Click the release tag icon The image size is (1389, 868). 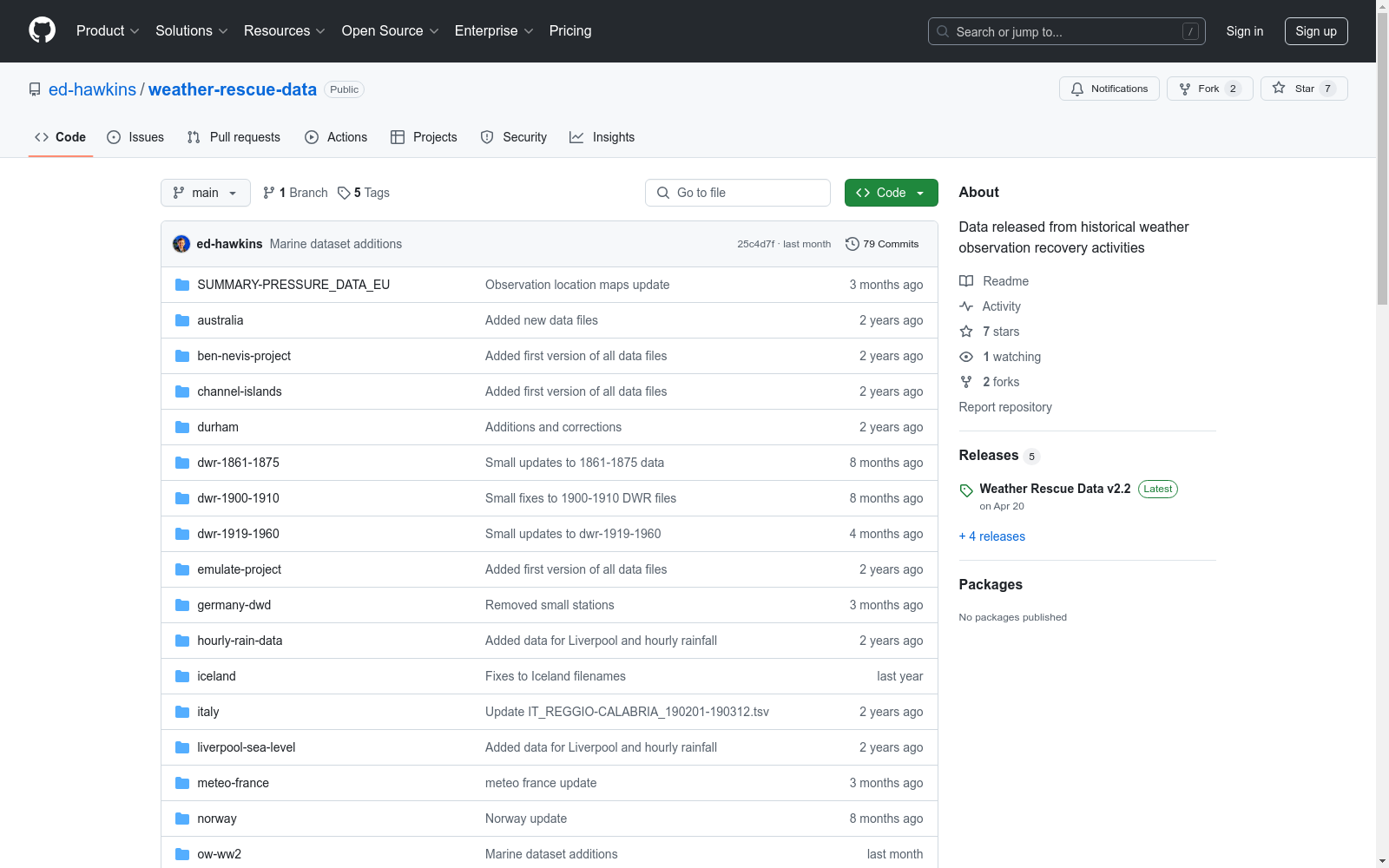click(966, 490)
